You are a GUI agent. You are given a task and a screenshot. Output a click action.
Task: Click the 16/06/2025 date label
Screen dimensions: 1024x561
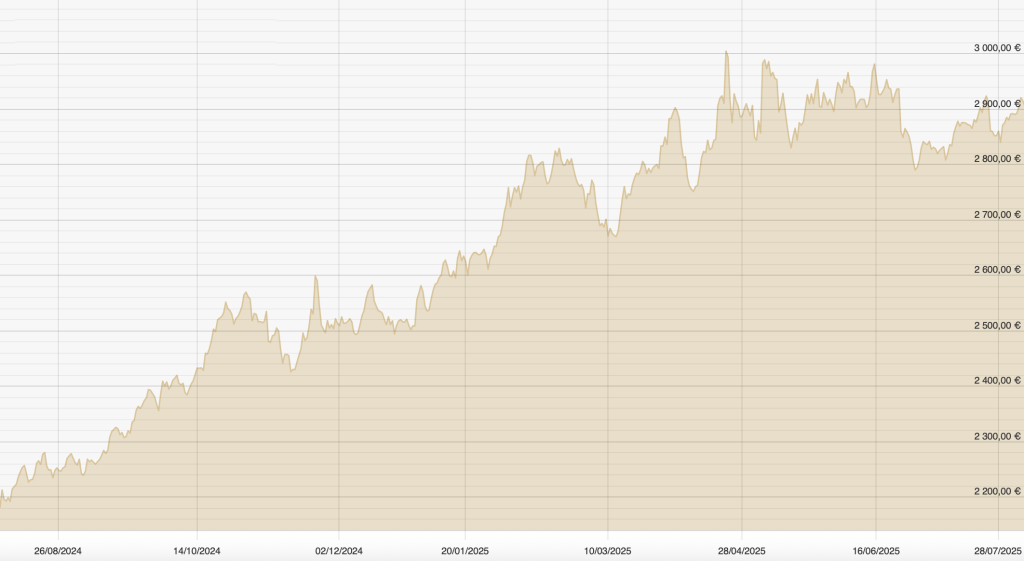coord(876,550)
